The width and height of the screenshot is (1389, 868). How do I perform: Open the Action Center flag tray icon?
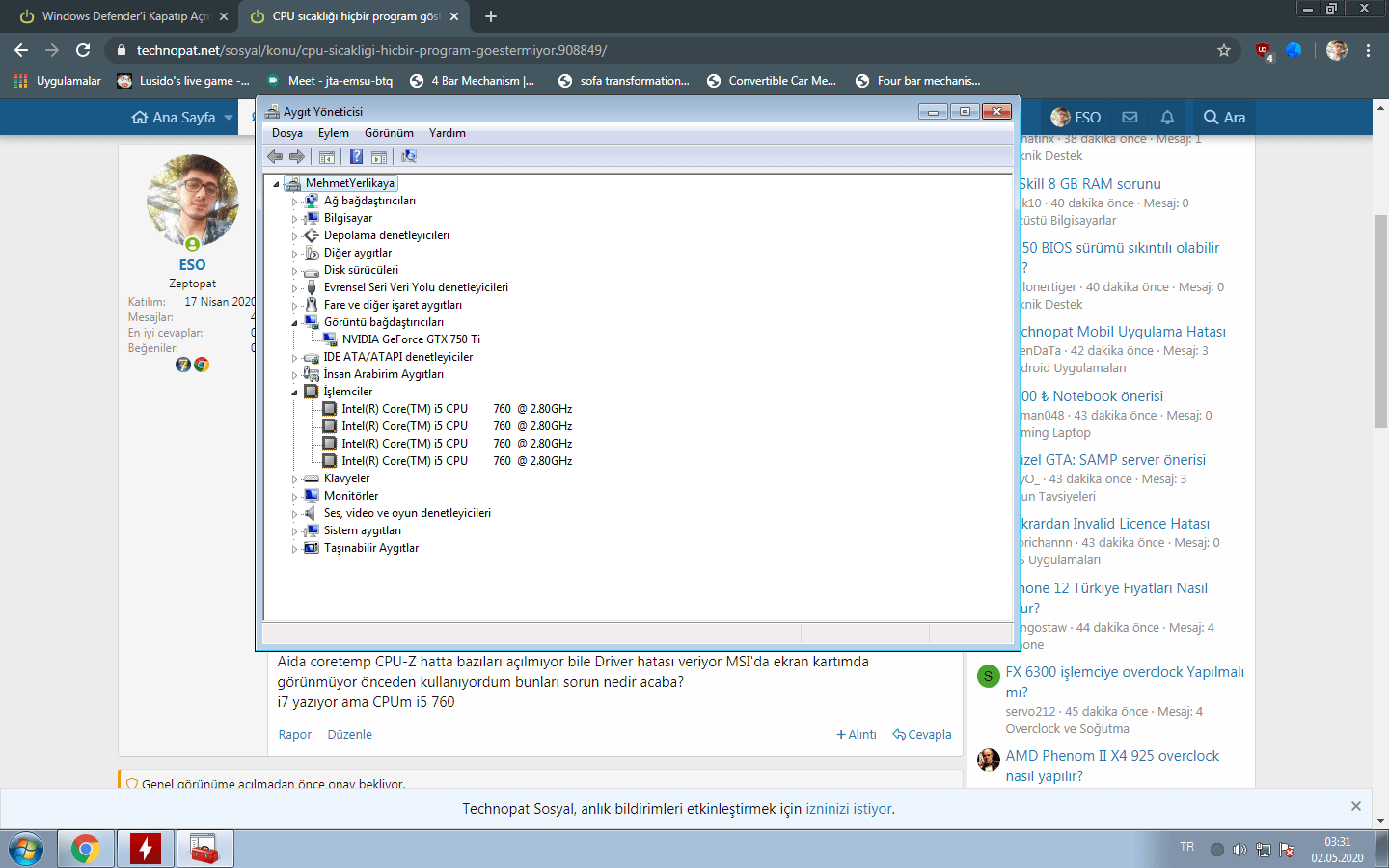click(x=1287, y=850)
